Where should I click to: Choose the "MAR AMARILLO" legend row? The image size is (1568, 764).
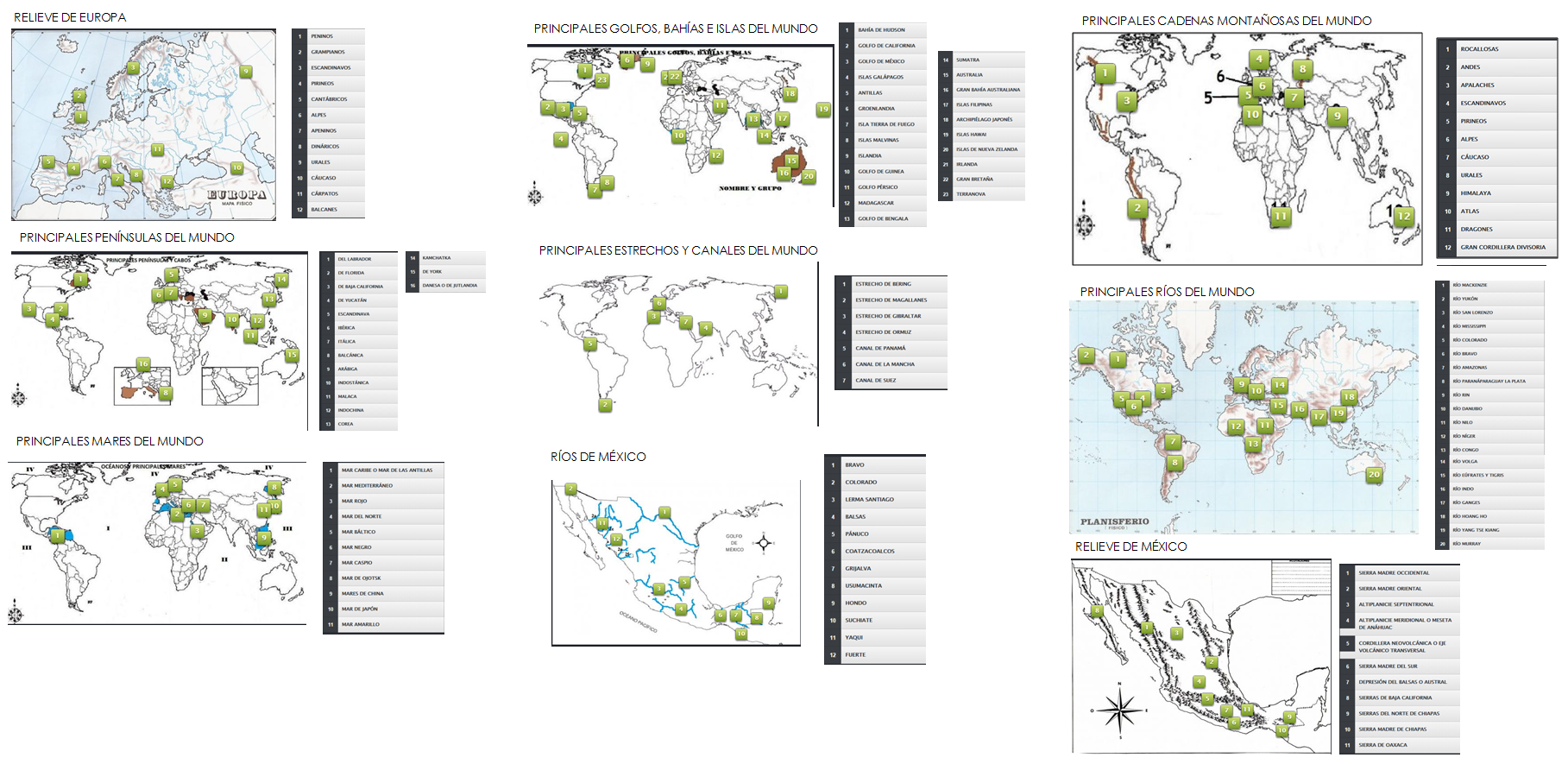click(384, 624)
